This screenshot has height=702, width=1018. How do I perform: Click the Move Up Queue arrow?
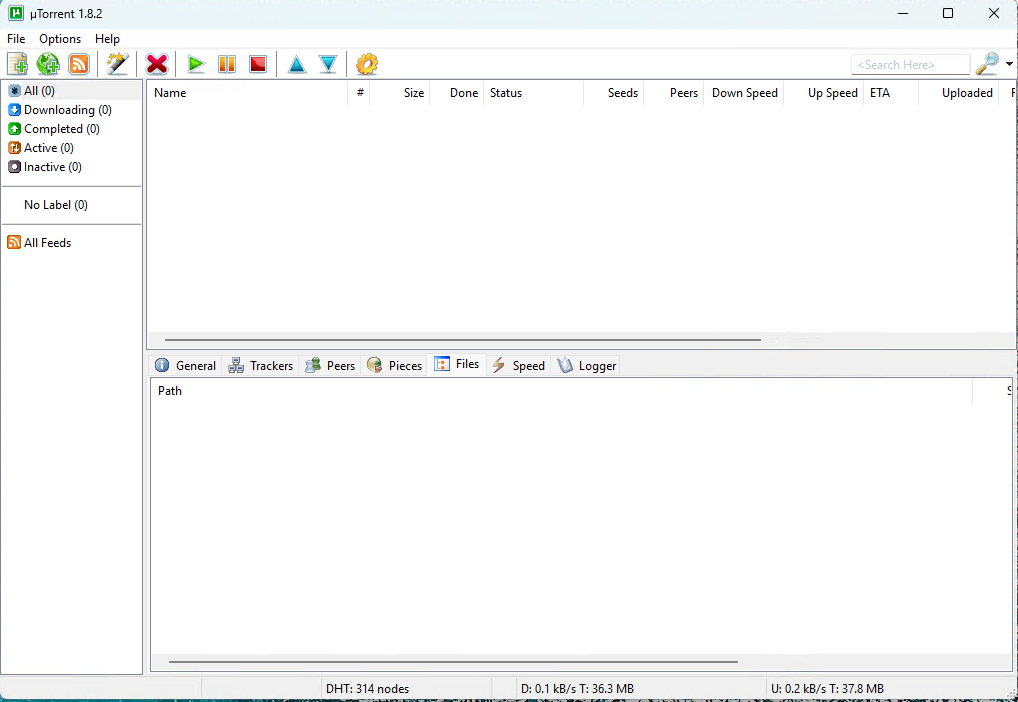[x=297, y=64]
